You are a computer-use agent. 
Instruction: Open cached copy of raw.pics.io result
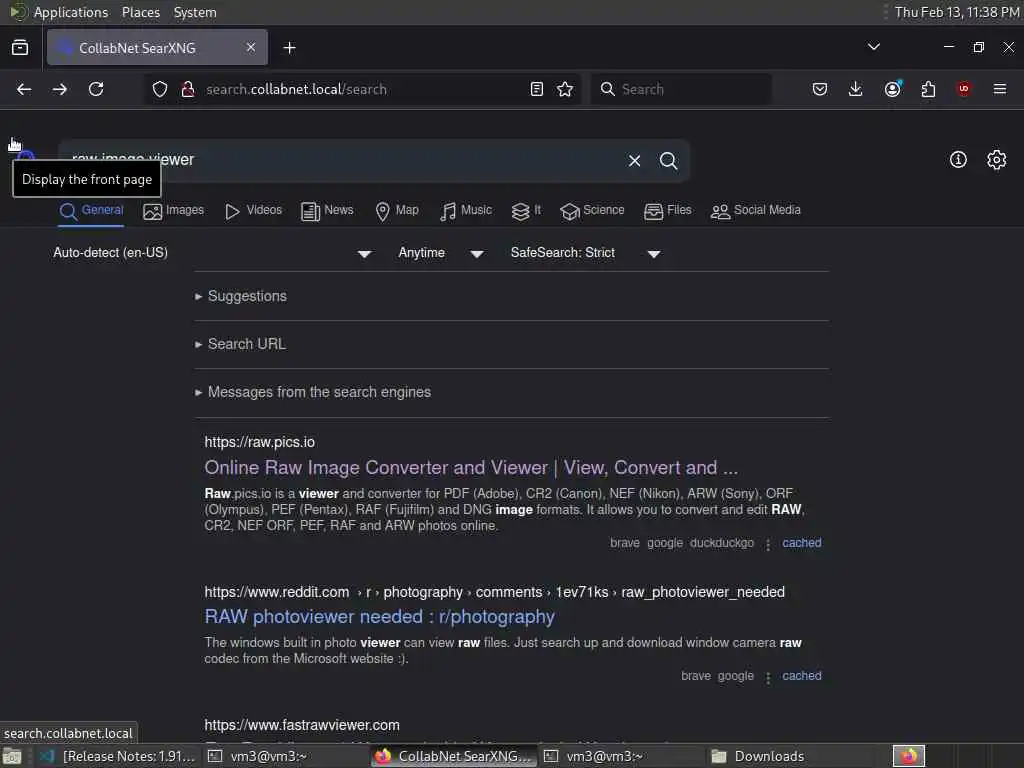click(x=802, y=543)
